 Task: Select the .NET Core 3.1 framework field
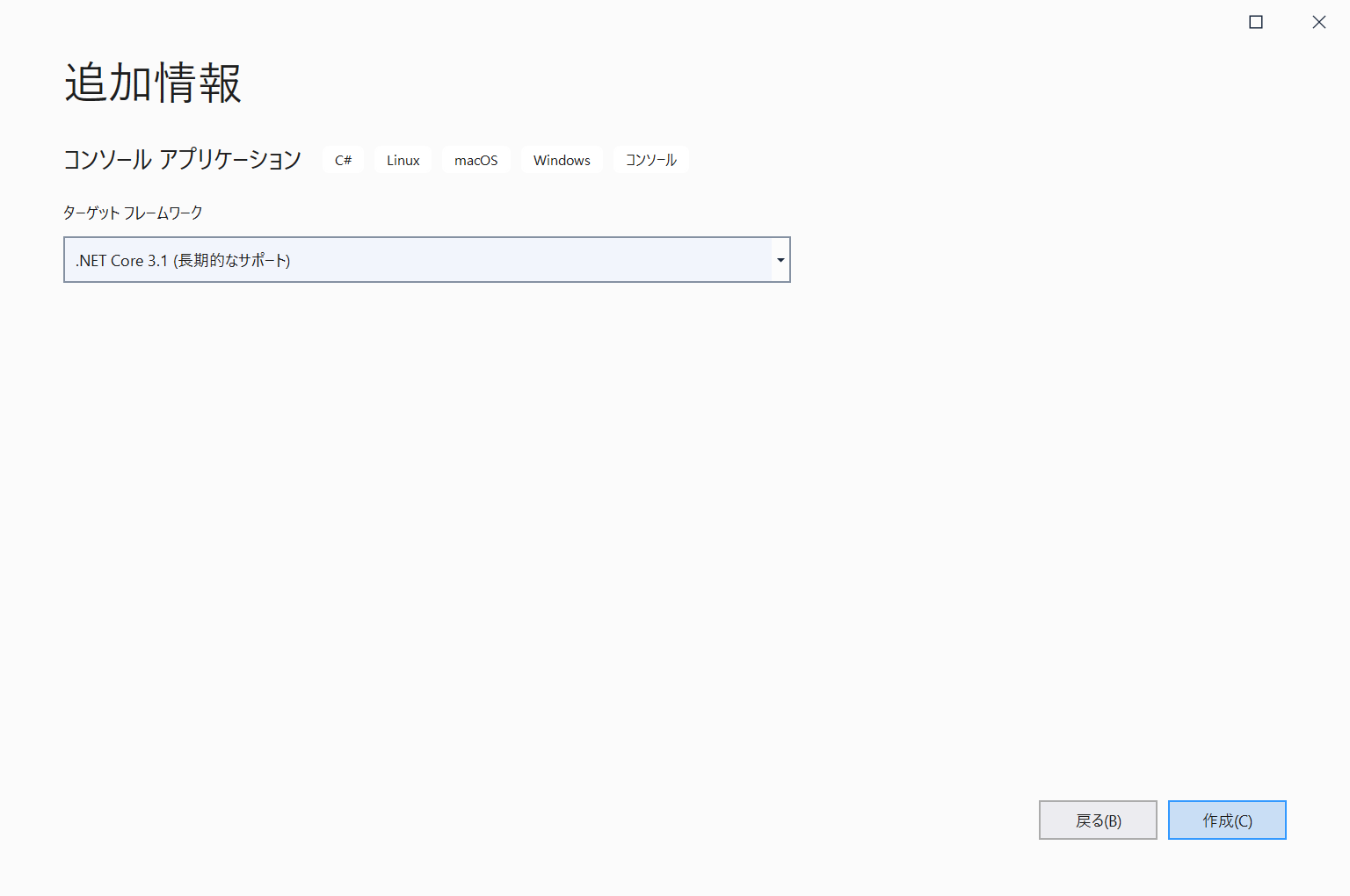427,260
